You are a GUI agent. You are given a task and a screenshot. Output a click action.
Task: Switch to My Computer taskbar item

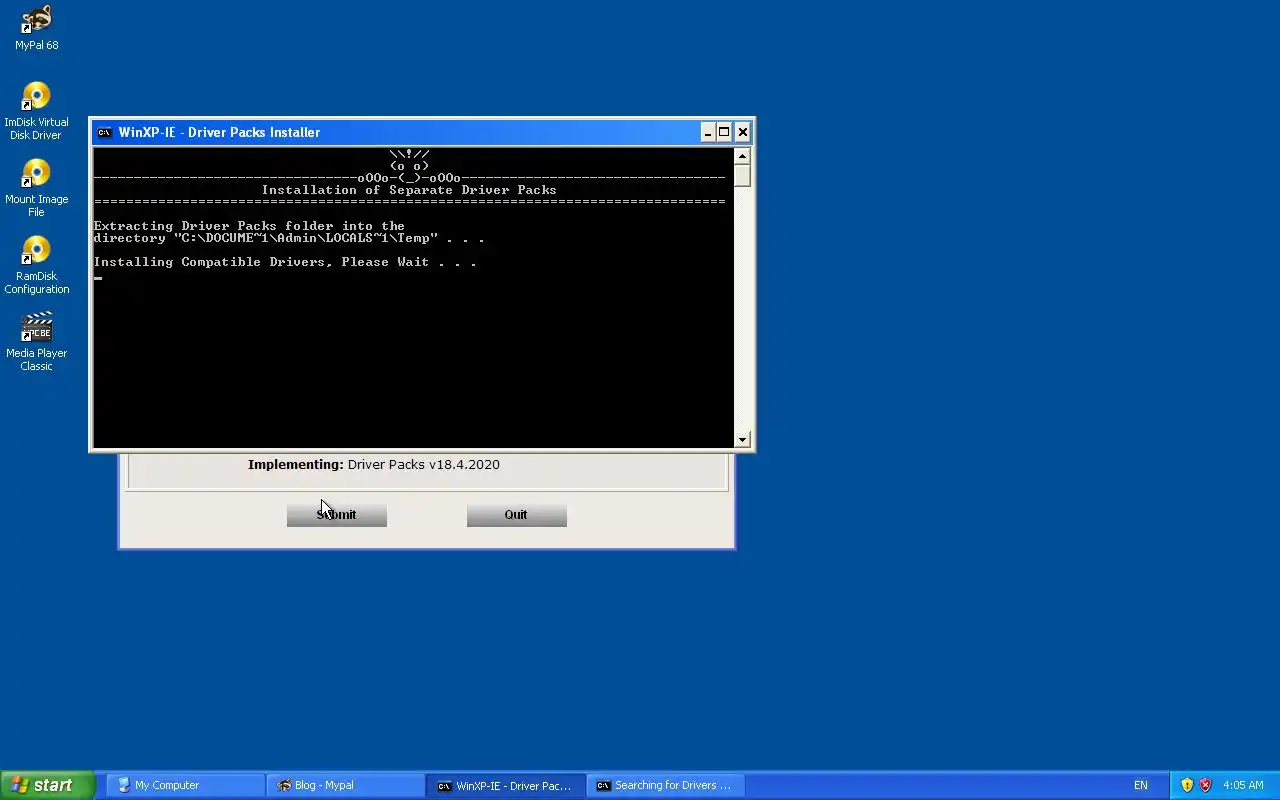(185, 785)
